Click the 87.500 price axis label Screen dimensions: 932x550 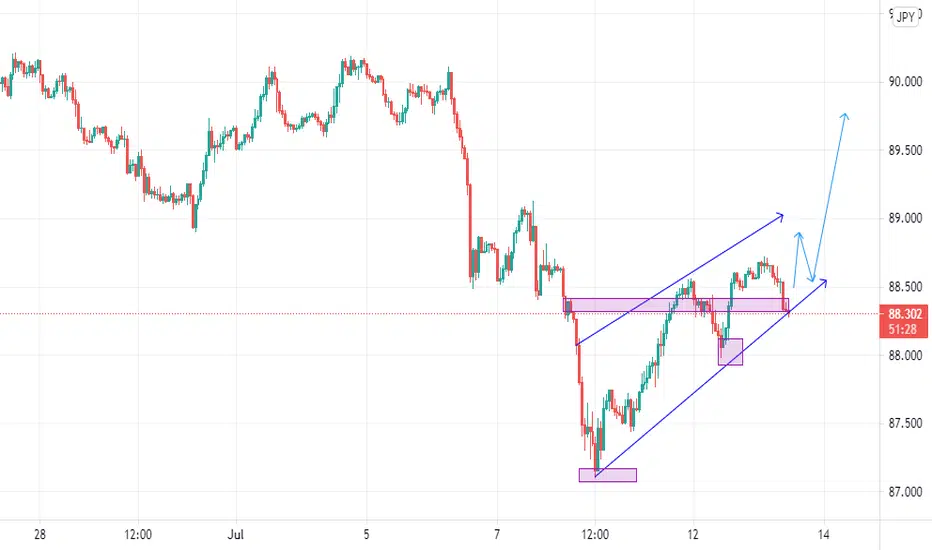[x=905, y=423]
